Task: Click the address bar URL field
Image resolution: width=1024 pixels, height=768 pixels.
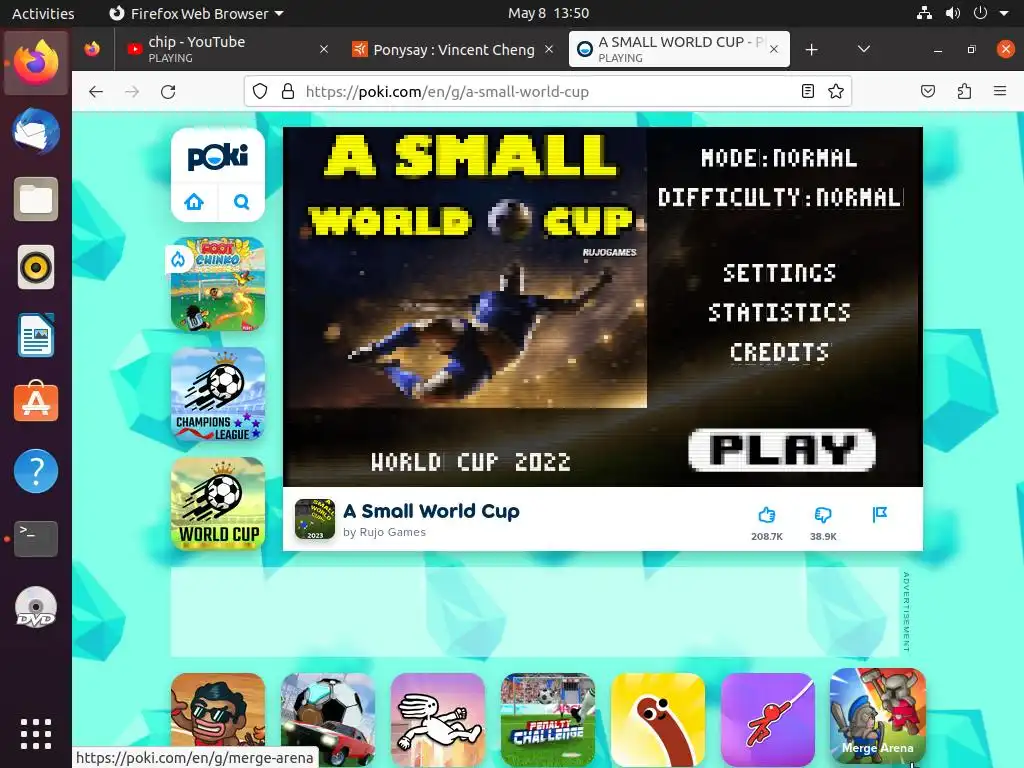Action: pos(549,91)
